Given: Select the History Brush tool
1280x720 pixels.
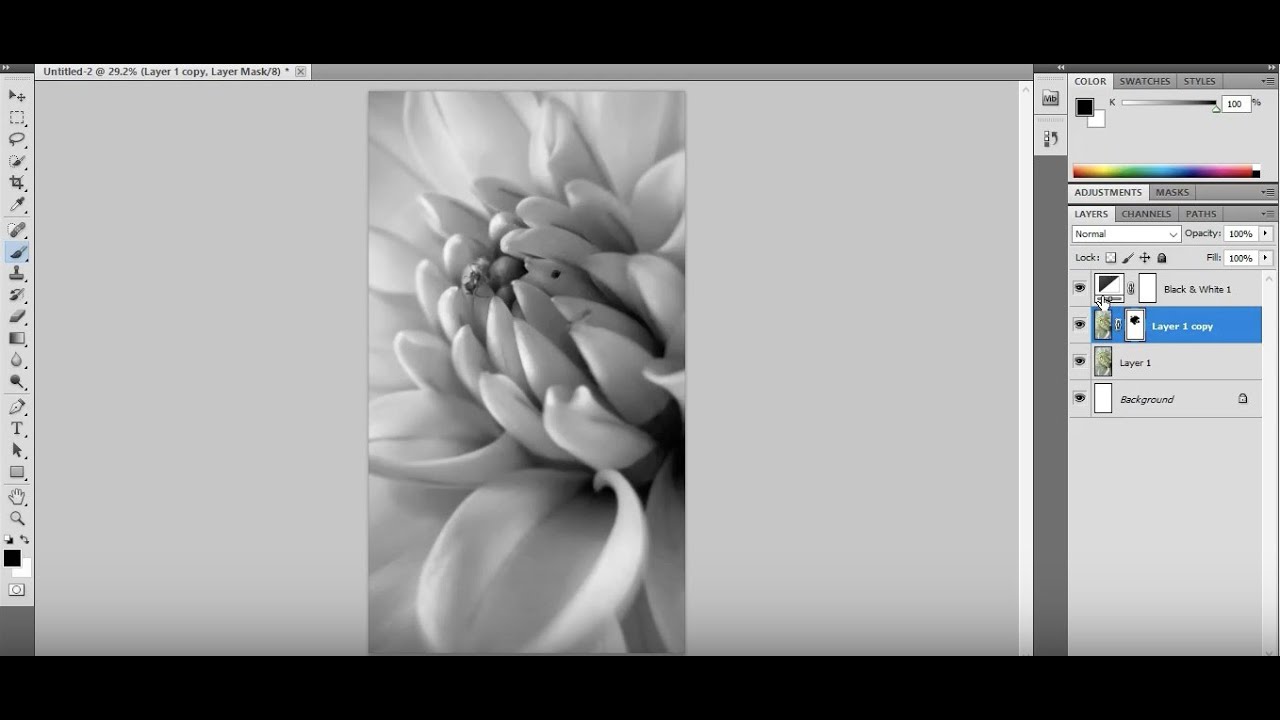Looking at the screenshot, I should click(17, 295).
